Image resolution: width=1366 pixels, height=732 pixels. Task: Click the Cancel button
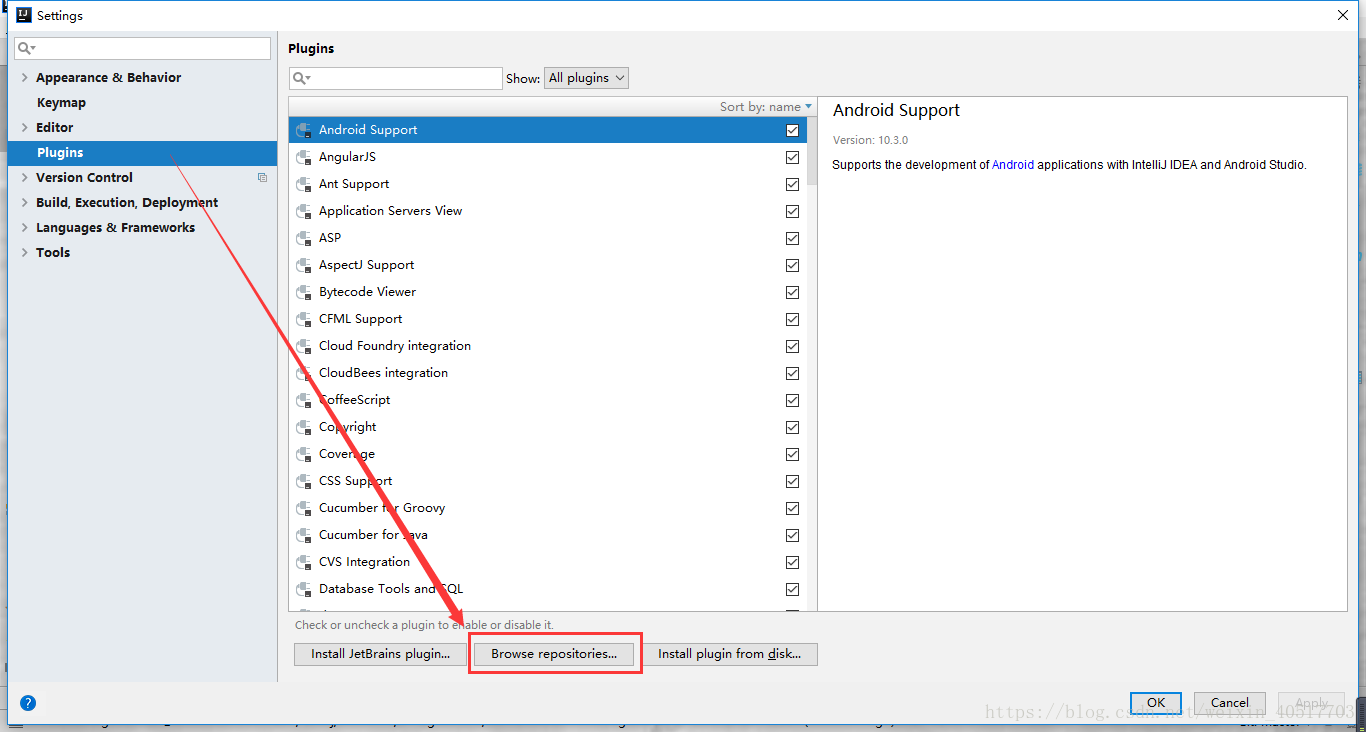point(1229,702)
